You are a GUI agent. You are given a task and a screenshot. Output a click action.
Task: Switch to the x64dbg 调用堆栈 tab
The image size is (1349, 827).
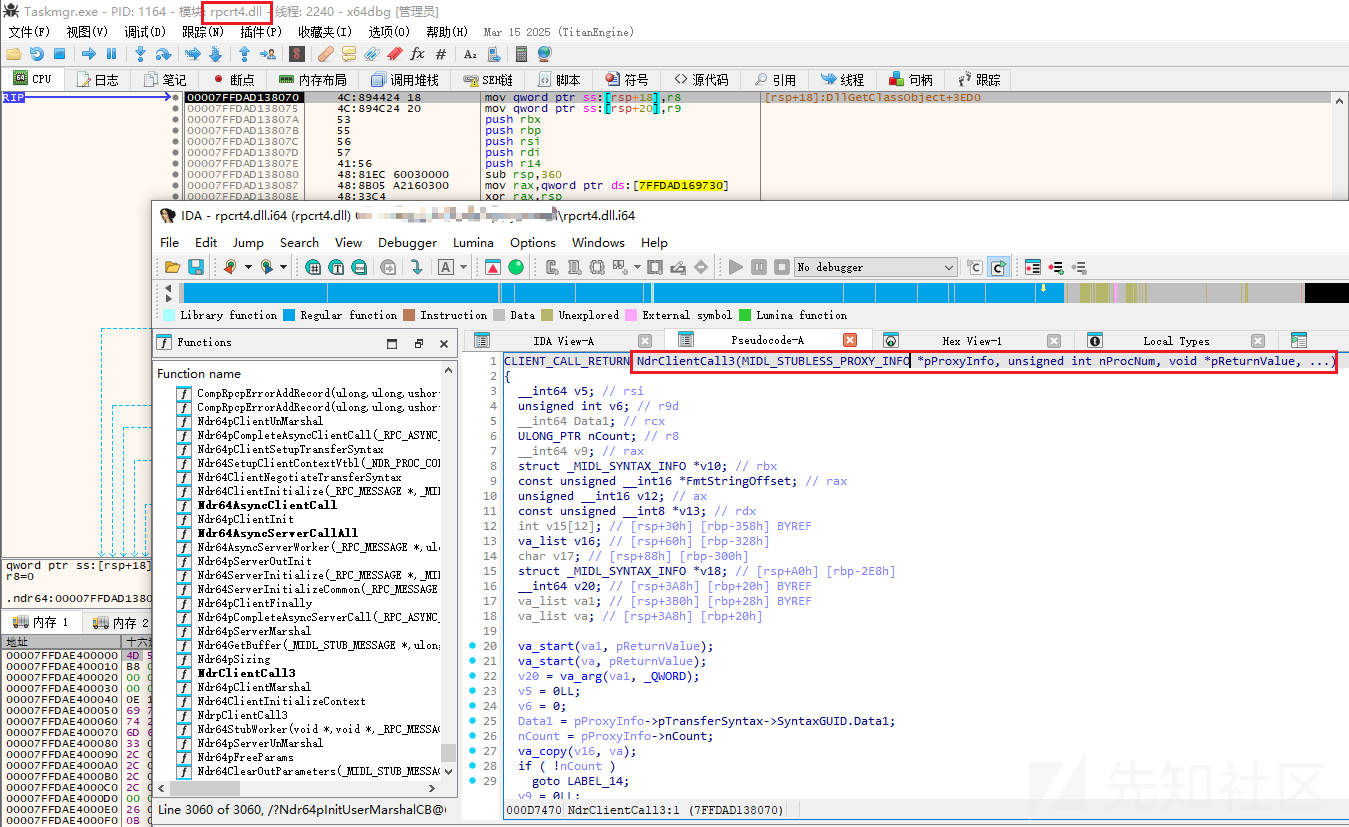point(404,79)
